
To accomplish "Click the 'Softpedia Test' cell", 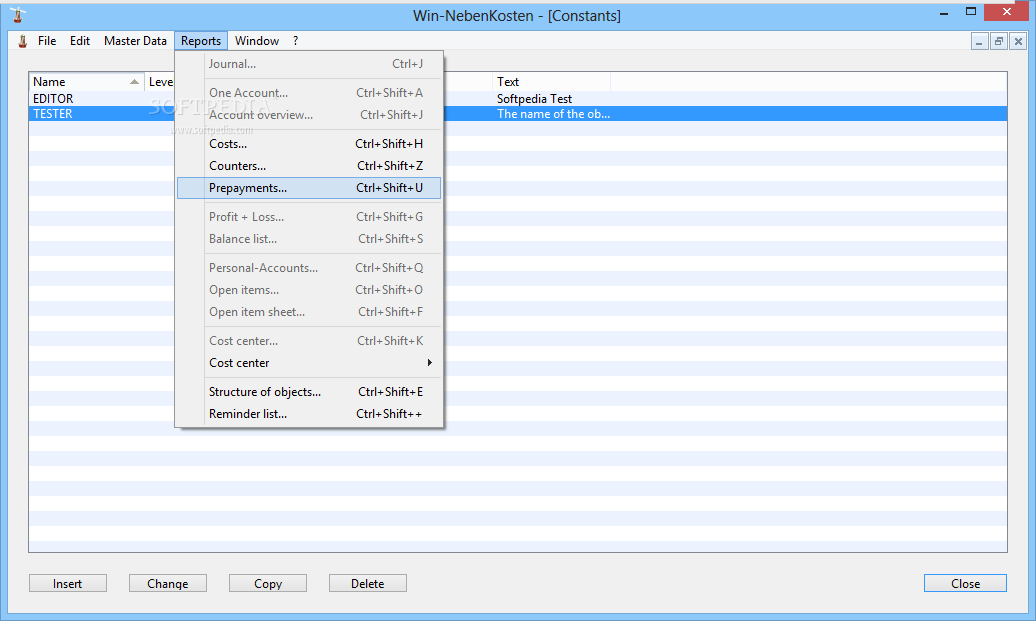I will point(535,98).
